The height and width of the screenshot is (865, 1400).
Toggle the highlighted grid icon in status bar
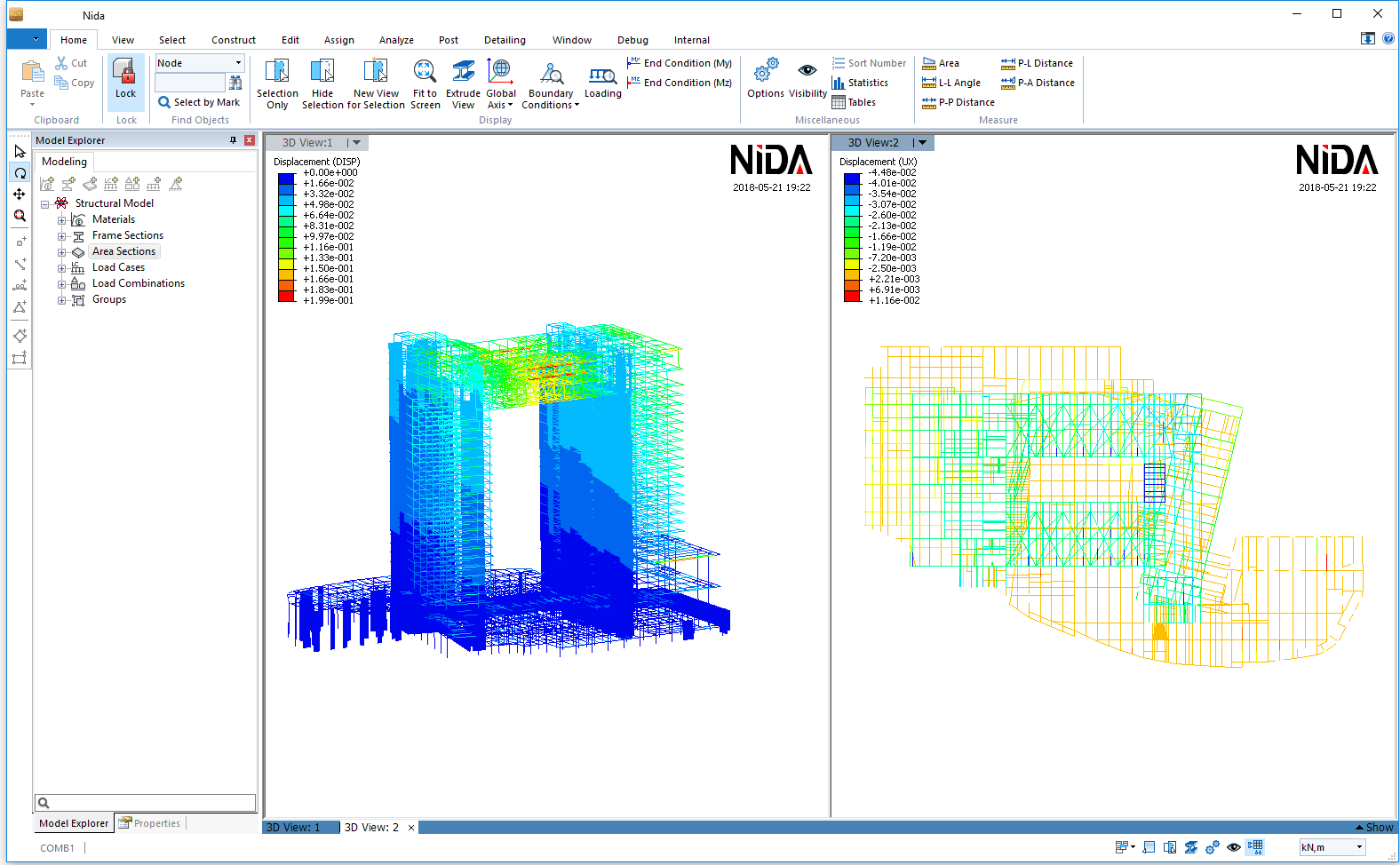tap(1255, 847)
